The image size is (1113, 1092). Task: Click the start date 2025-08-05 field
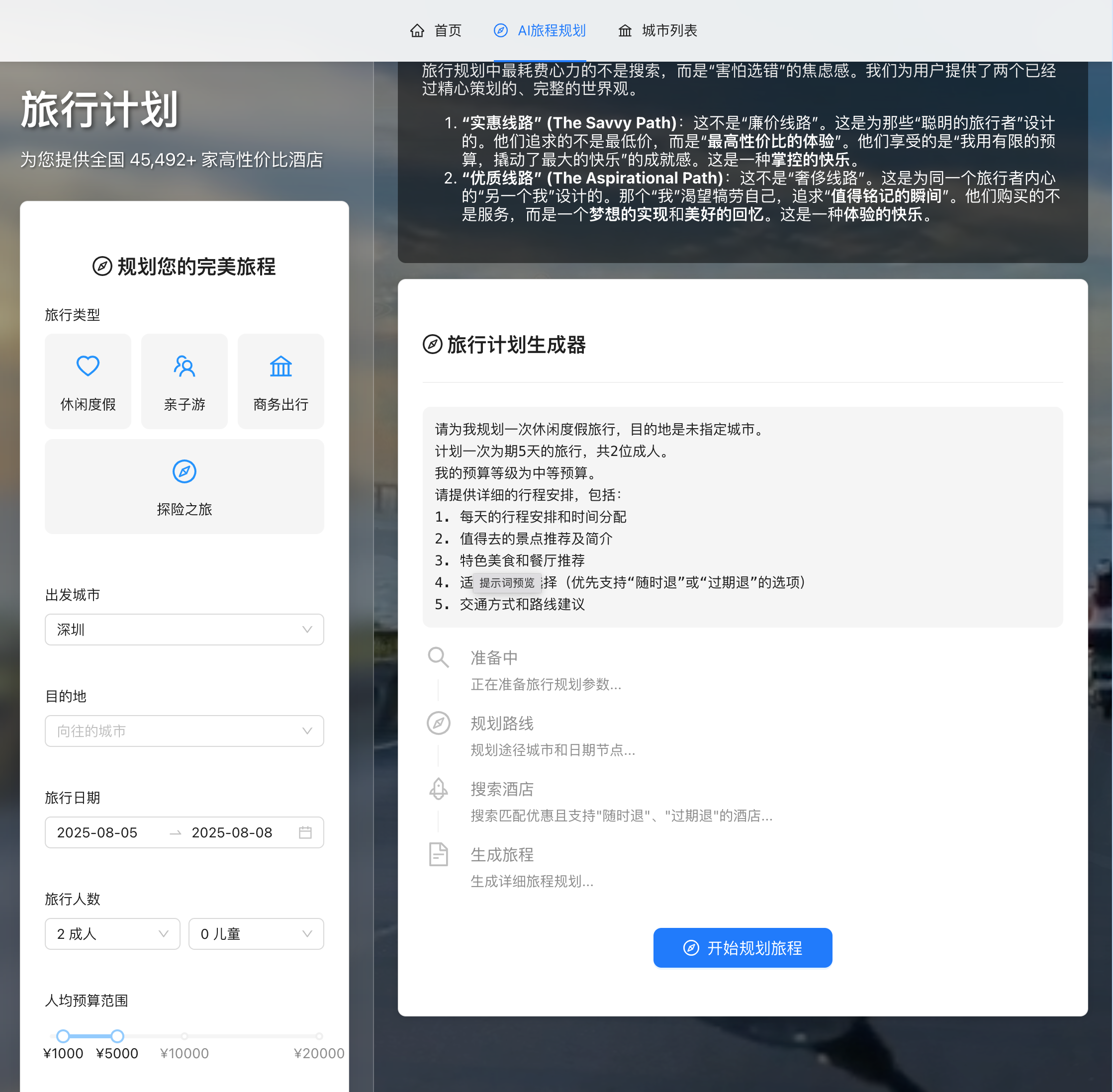point(97,832)
